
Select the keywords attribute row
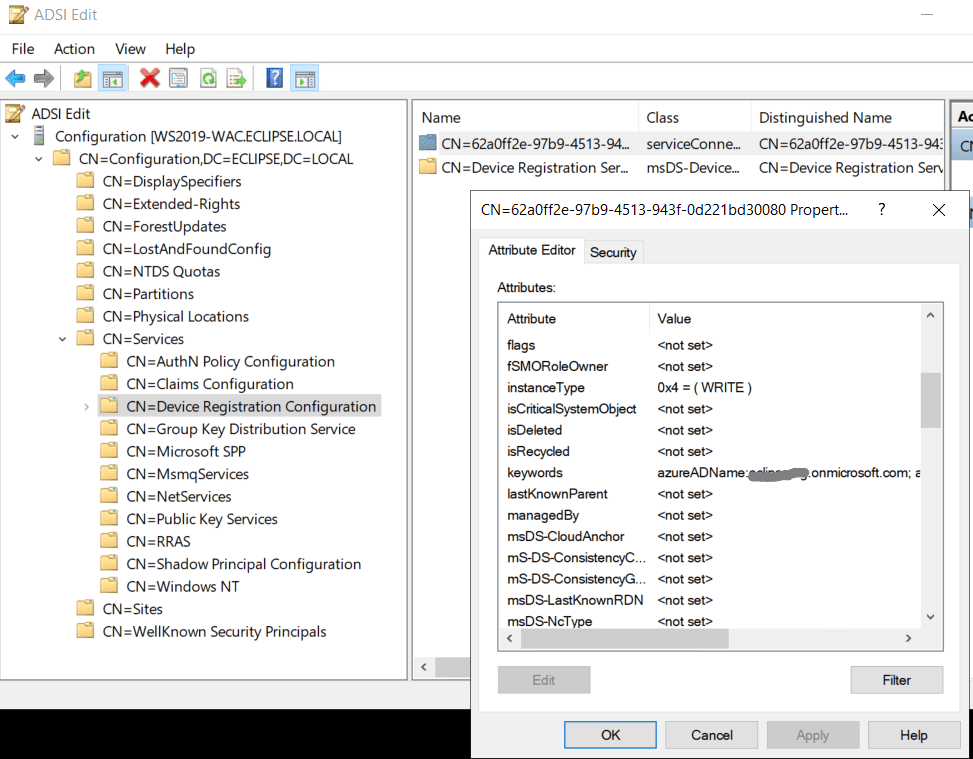tap(535, 473)
